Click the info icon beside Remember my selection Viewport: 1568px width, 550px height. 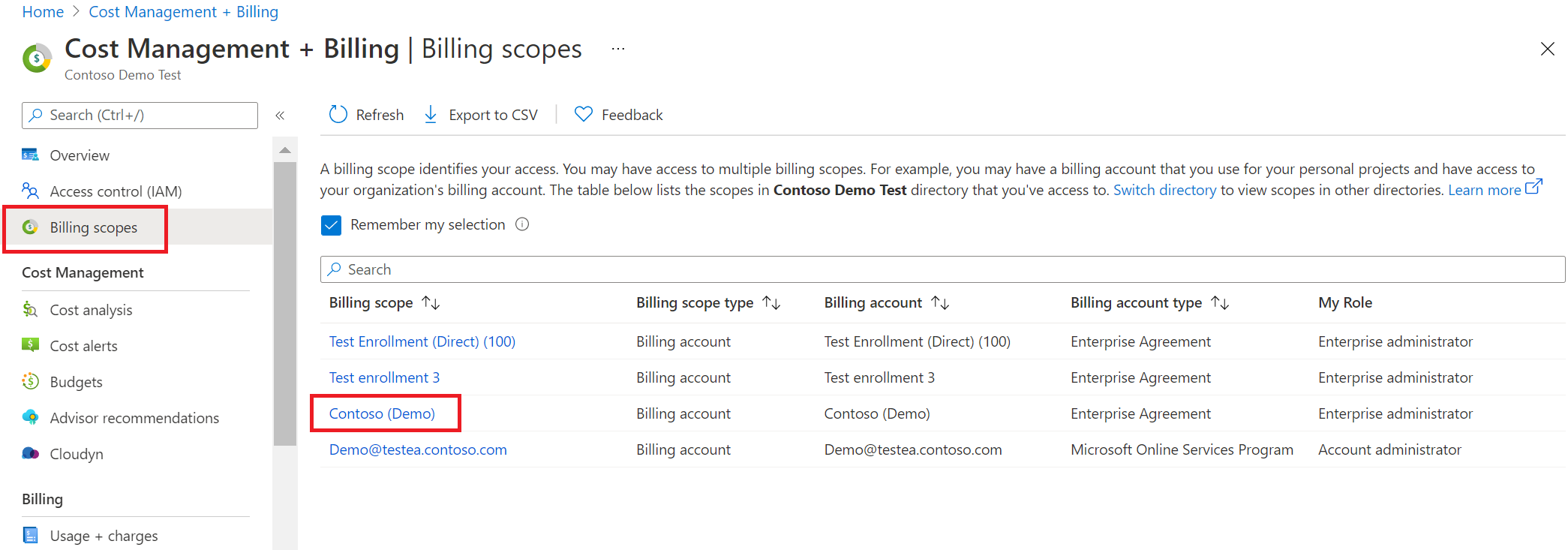point(522,224)
